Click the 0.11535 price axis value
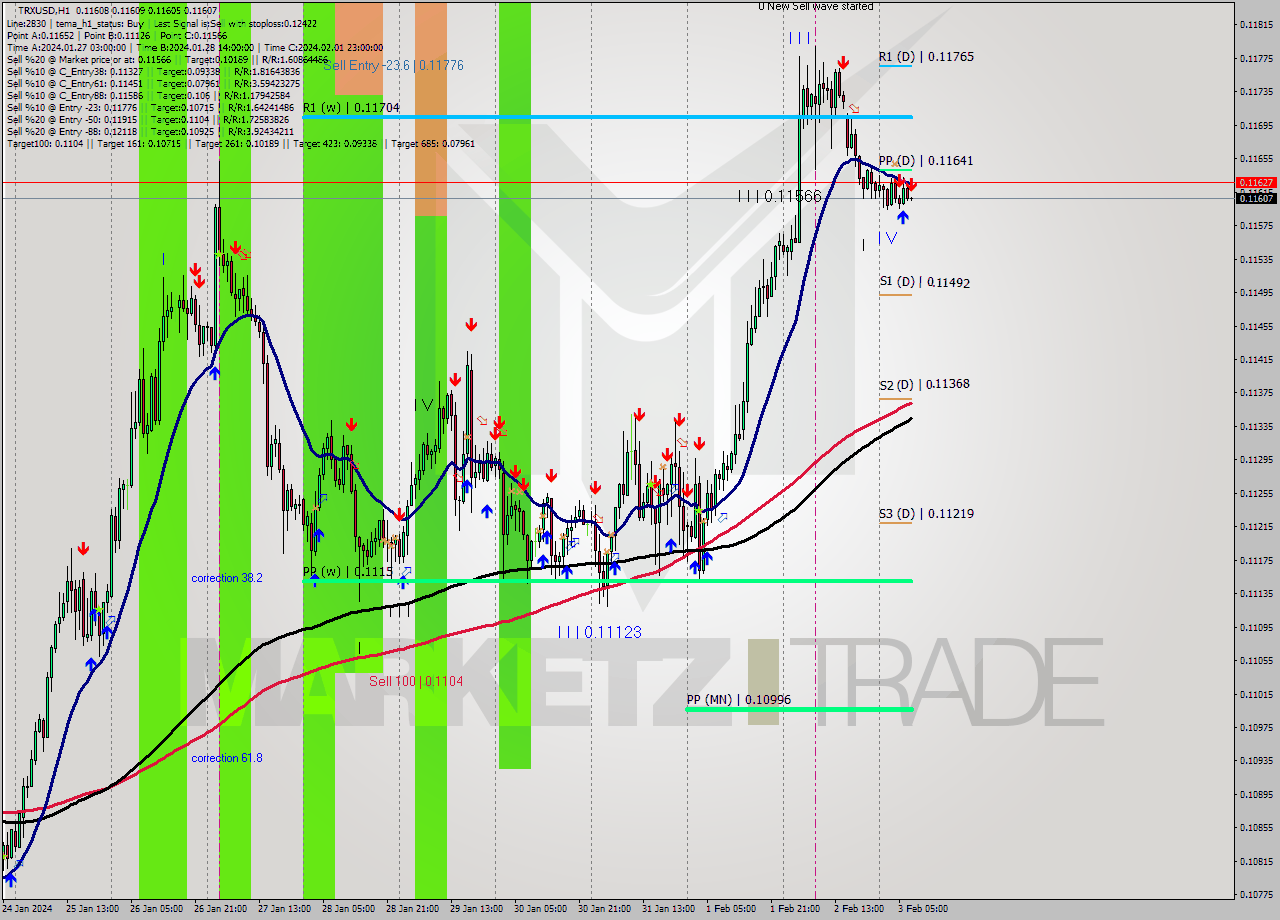 click(x=1256, y=259)
